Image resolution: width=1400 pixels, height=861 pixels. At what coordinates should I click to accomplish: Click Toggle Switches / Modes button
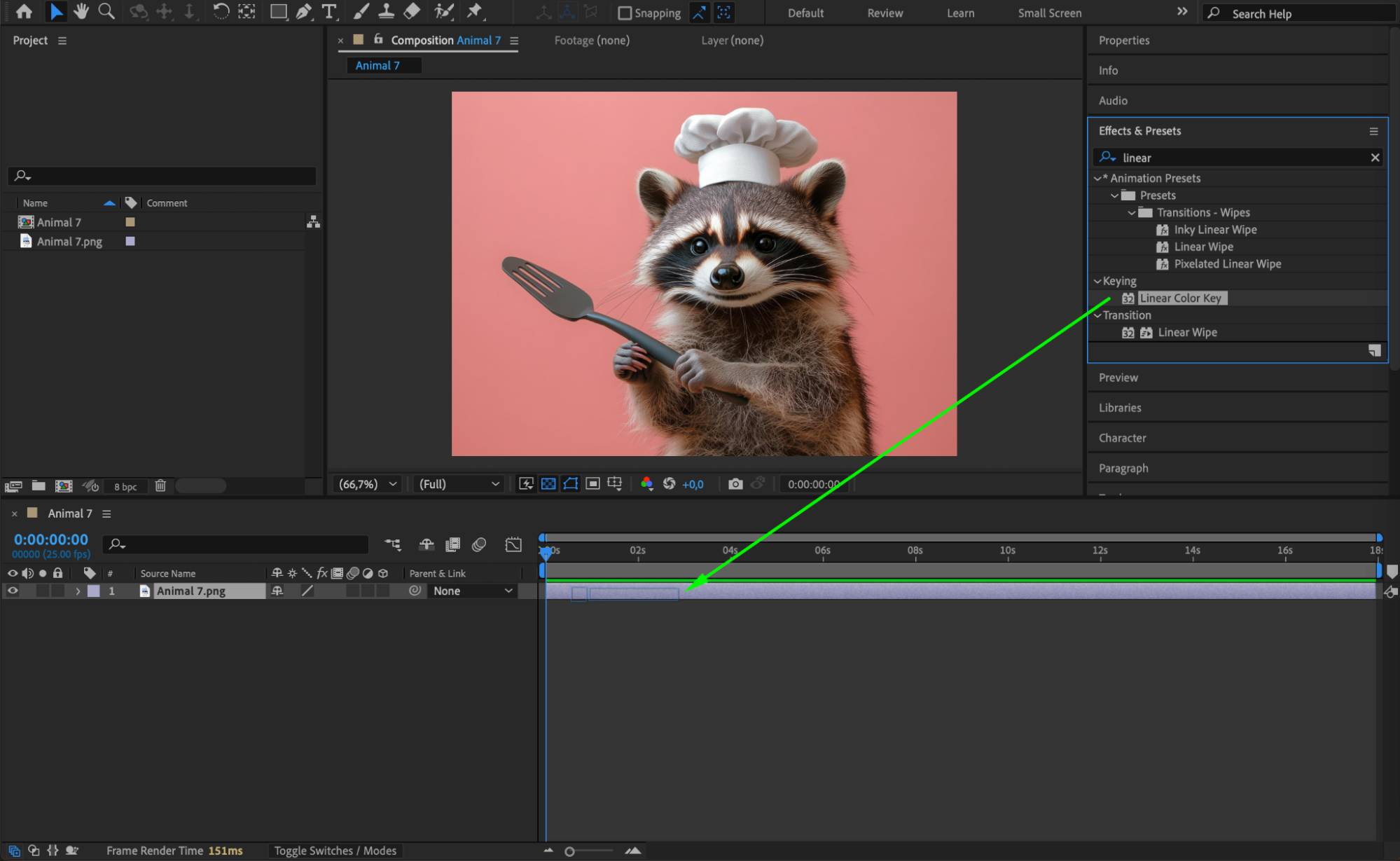click(x=335, y=850)
